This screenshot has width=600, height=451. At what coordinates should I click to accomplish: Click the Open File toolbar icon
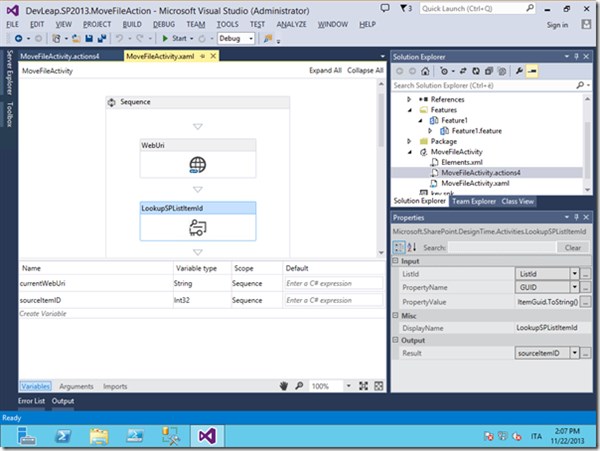pyautogui.click(x=76, y=38)
